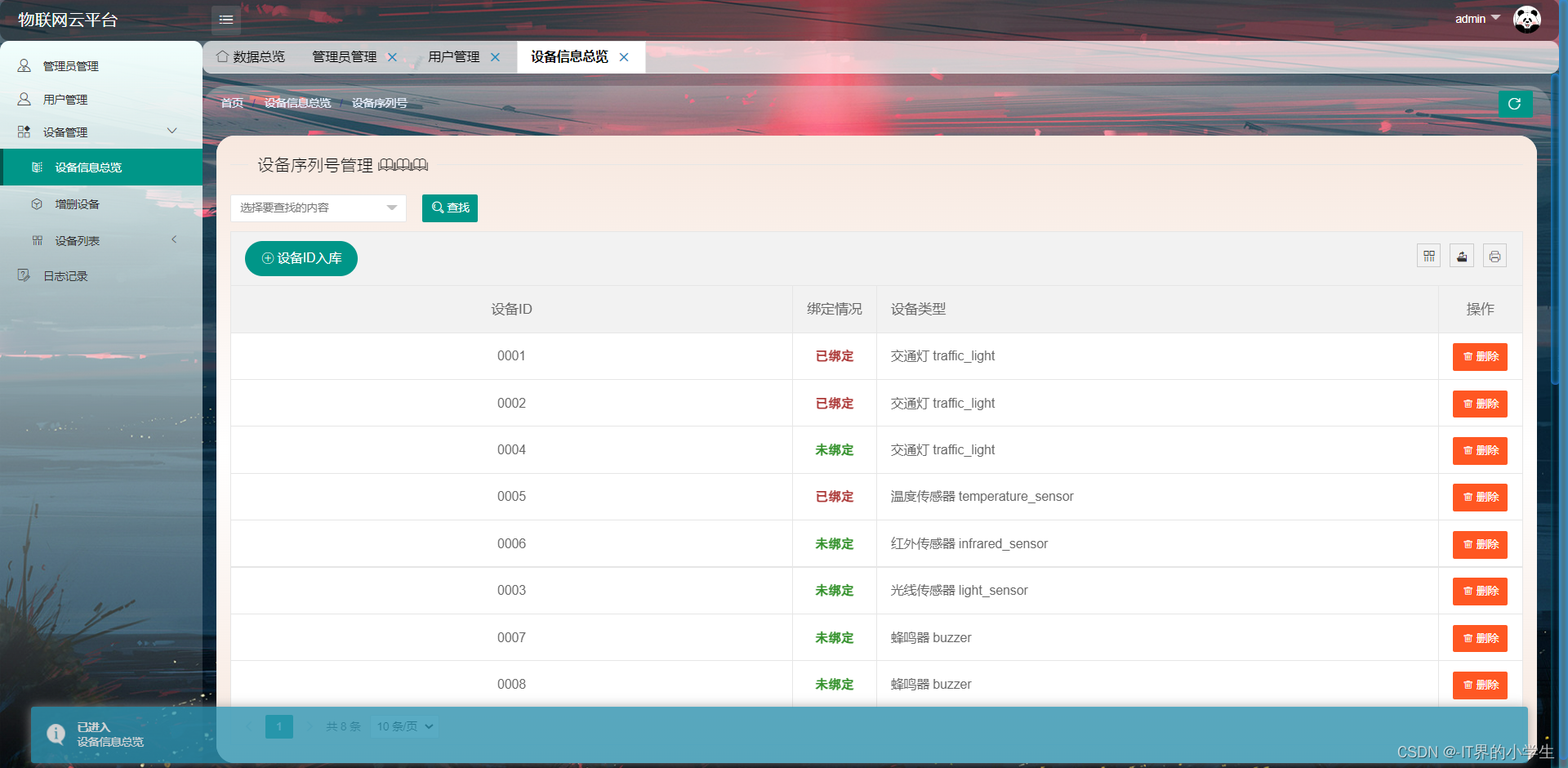Click the 未绑定 status of device 0004
The image size is (1568, 768).
pyautogui.click(x=835, y=450)
